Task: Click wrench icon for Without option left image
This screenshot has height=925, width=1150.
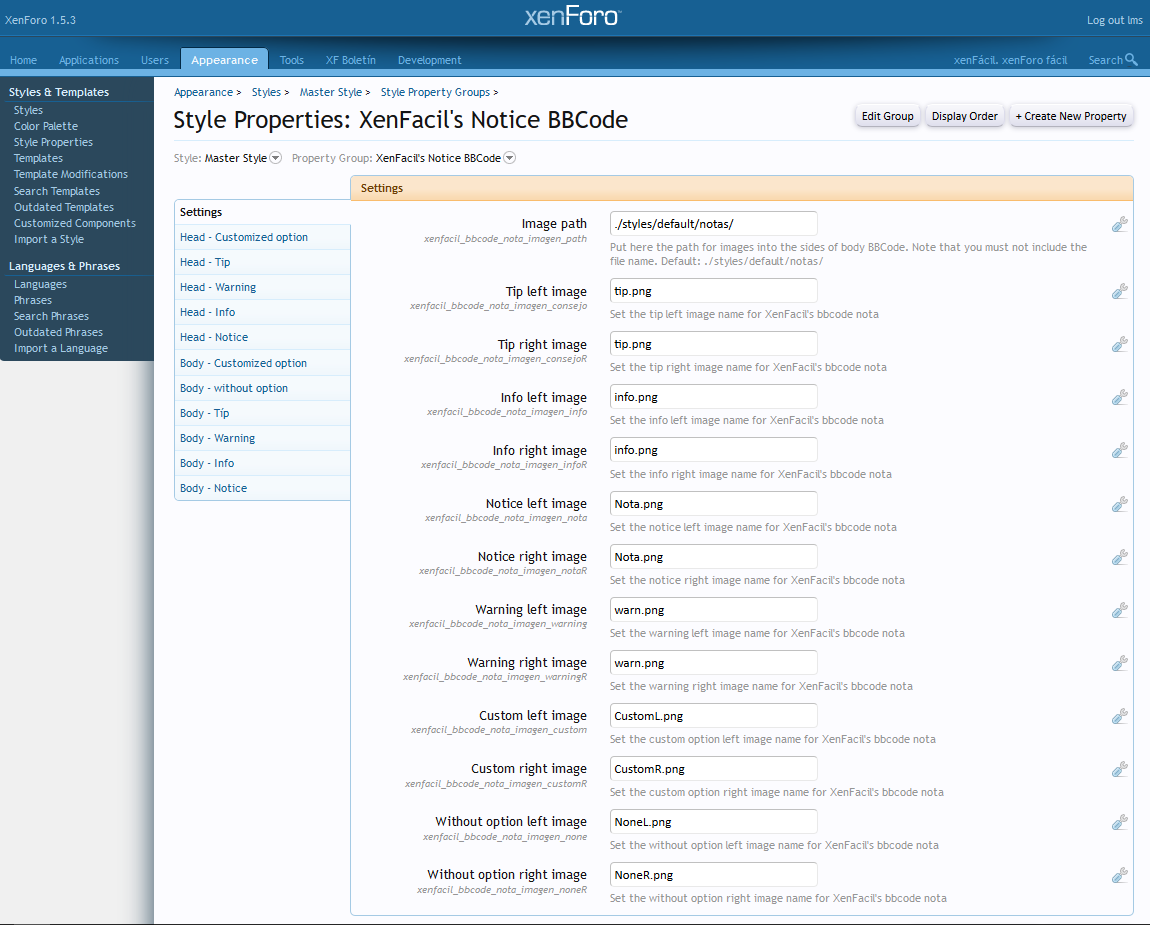Action: coord(1119,822)
